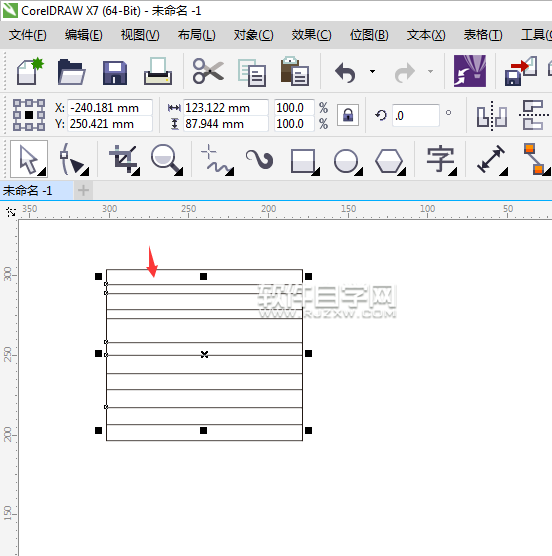
Task: Click the rotation angle input field
Action: coord(416,116)
